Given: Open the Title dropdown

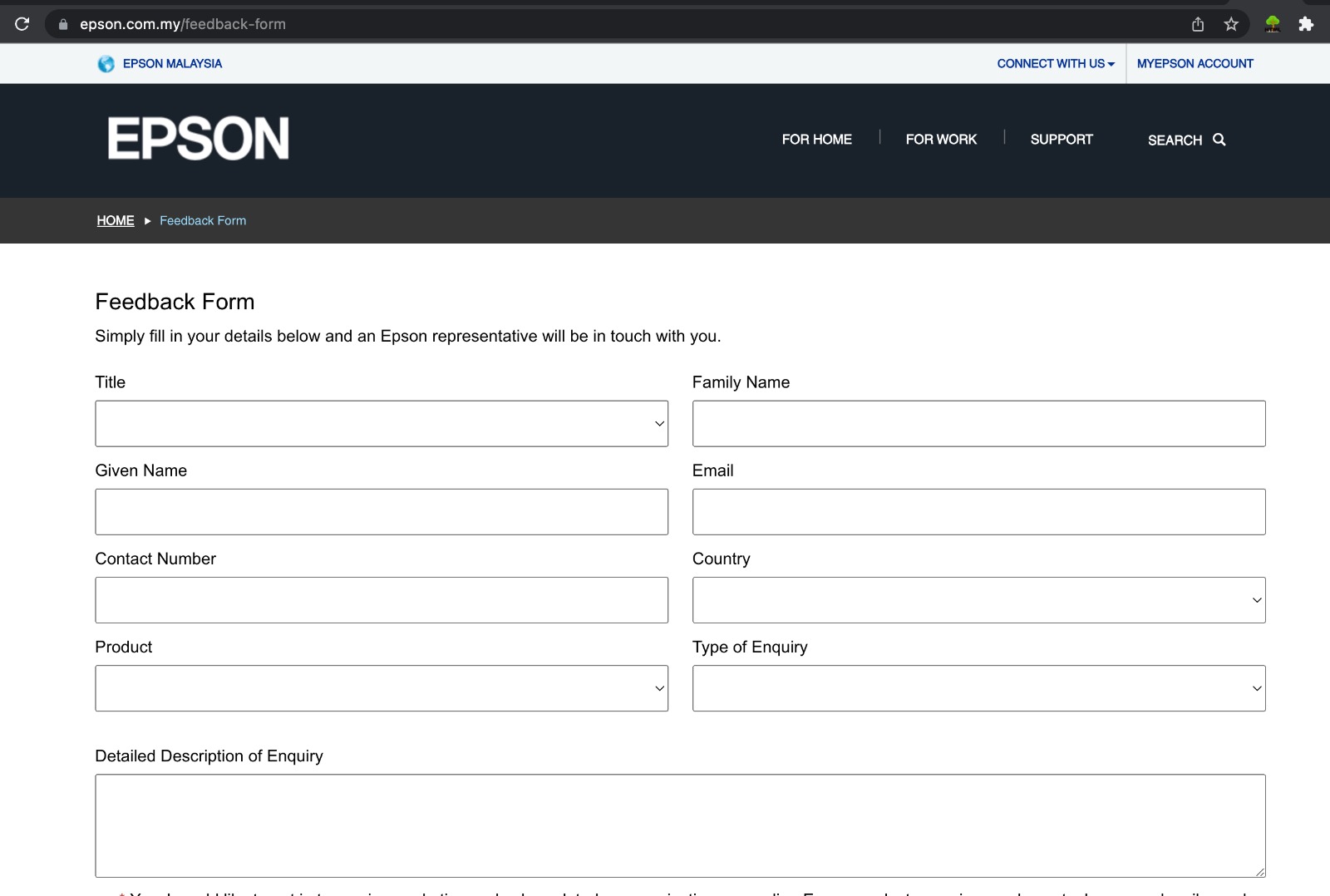Looking at the screenshot, I should [x=381, y=423].
